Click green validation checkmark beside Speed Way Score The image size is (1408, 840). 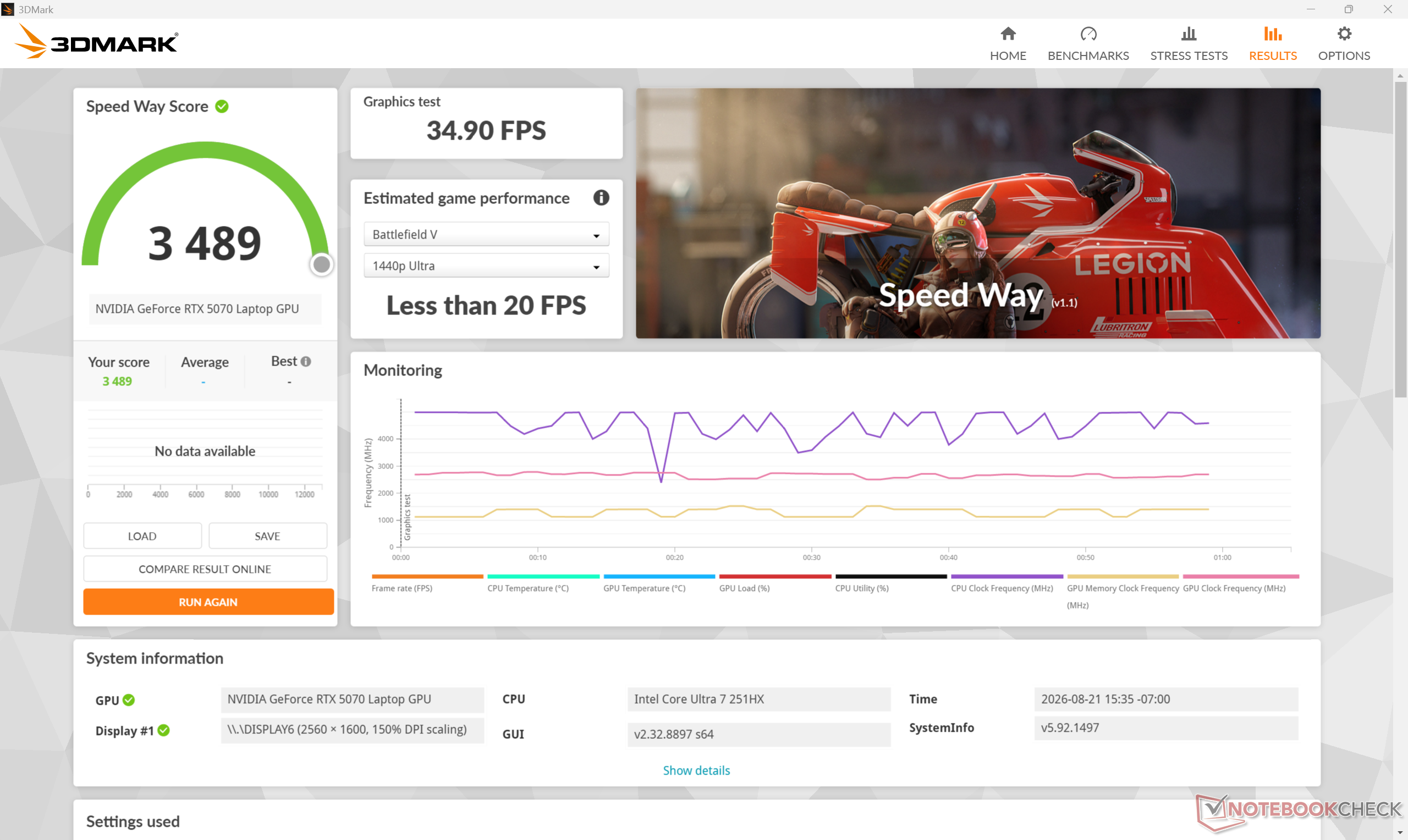coord(222,107)
